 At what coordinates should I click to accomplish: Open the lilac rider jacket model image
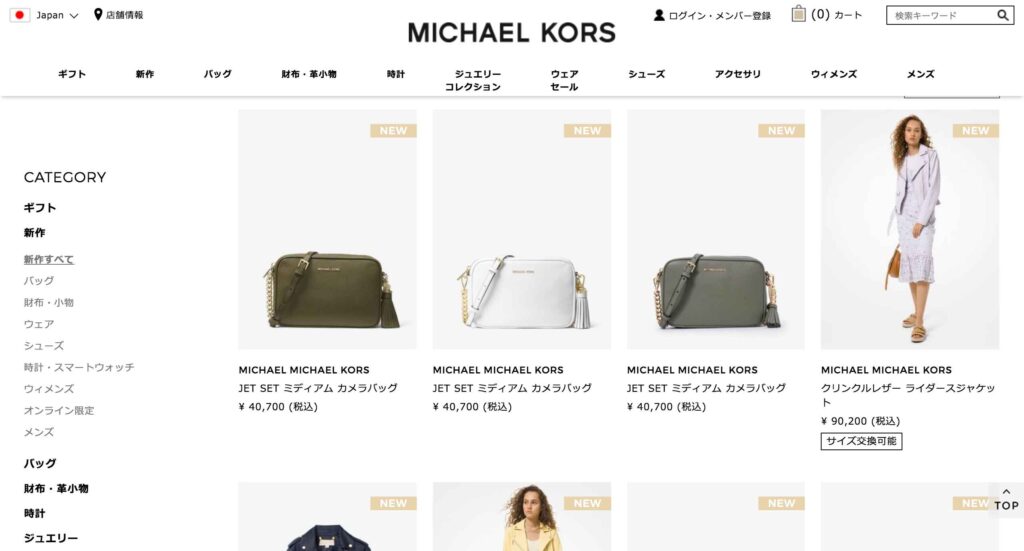click(910, 229)
